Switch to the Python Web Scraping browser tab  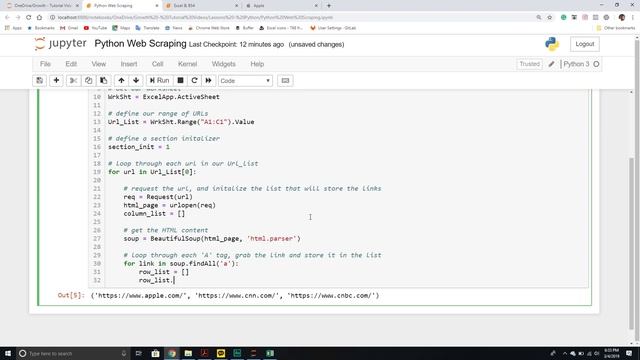point(121,6)
